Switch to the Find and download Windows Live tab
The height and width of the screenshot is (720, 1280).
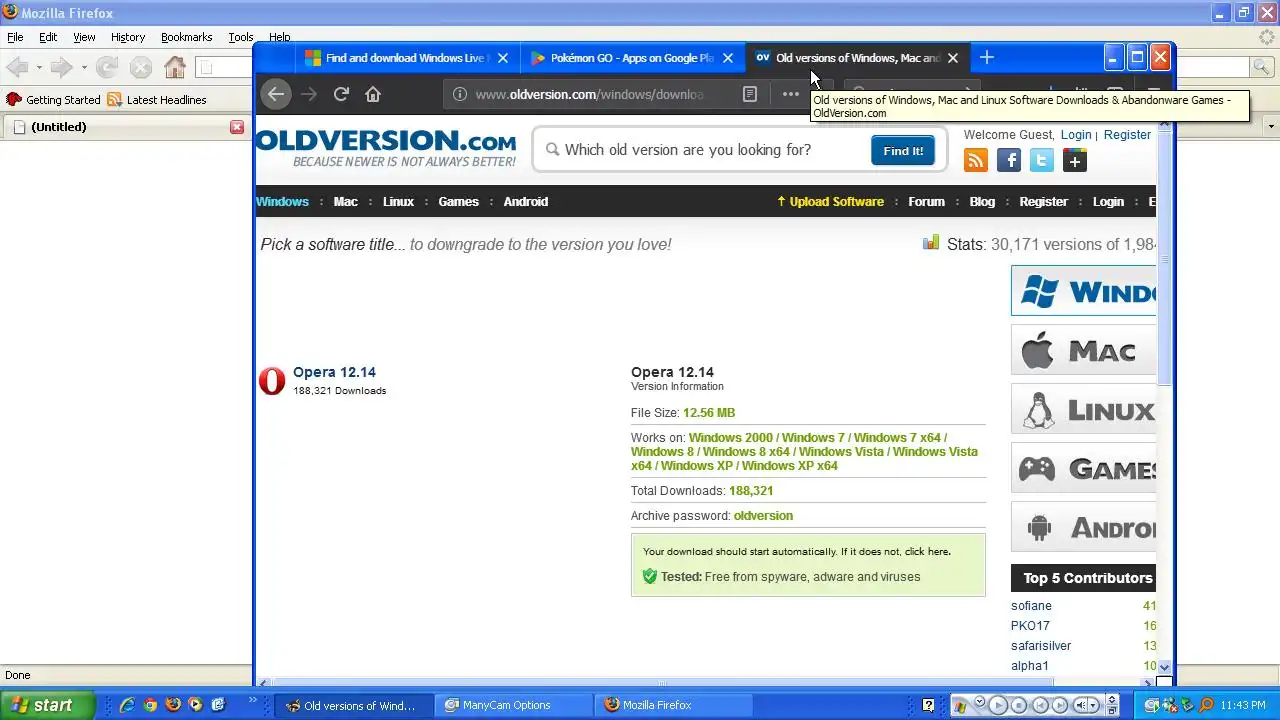[x=405, y=58]
